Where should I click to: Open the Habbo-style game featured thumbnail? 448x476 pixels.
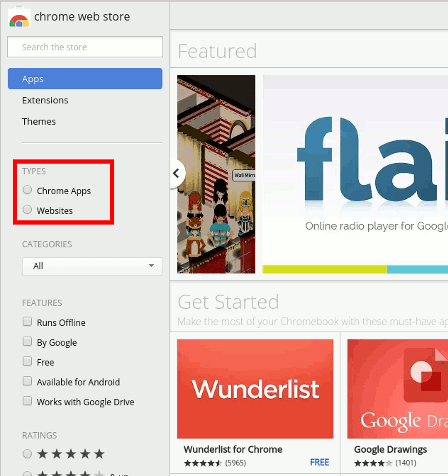point(216,174)
